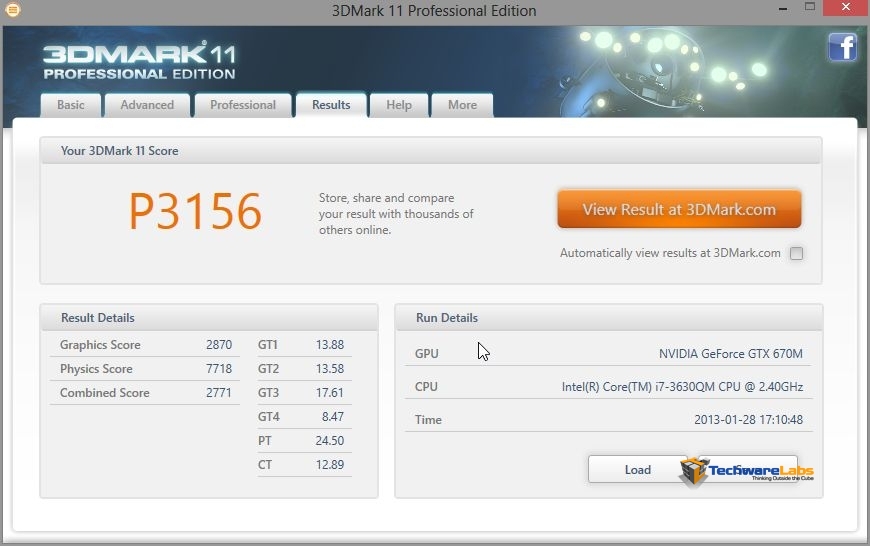
Task: Click the app menu icon in title bar
Action: tap(12, 10)
